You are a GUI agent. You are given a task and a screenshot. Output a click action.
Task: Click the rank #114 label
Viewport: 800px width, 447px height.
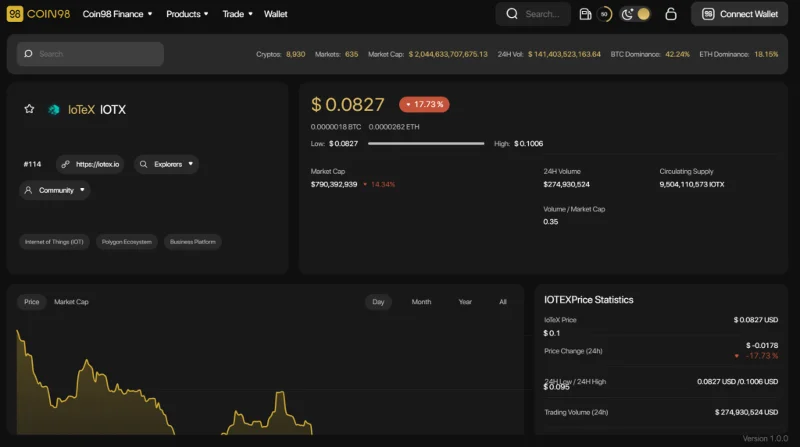coord(32,164)
